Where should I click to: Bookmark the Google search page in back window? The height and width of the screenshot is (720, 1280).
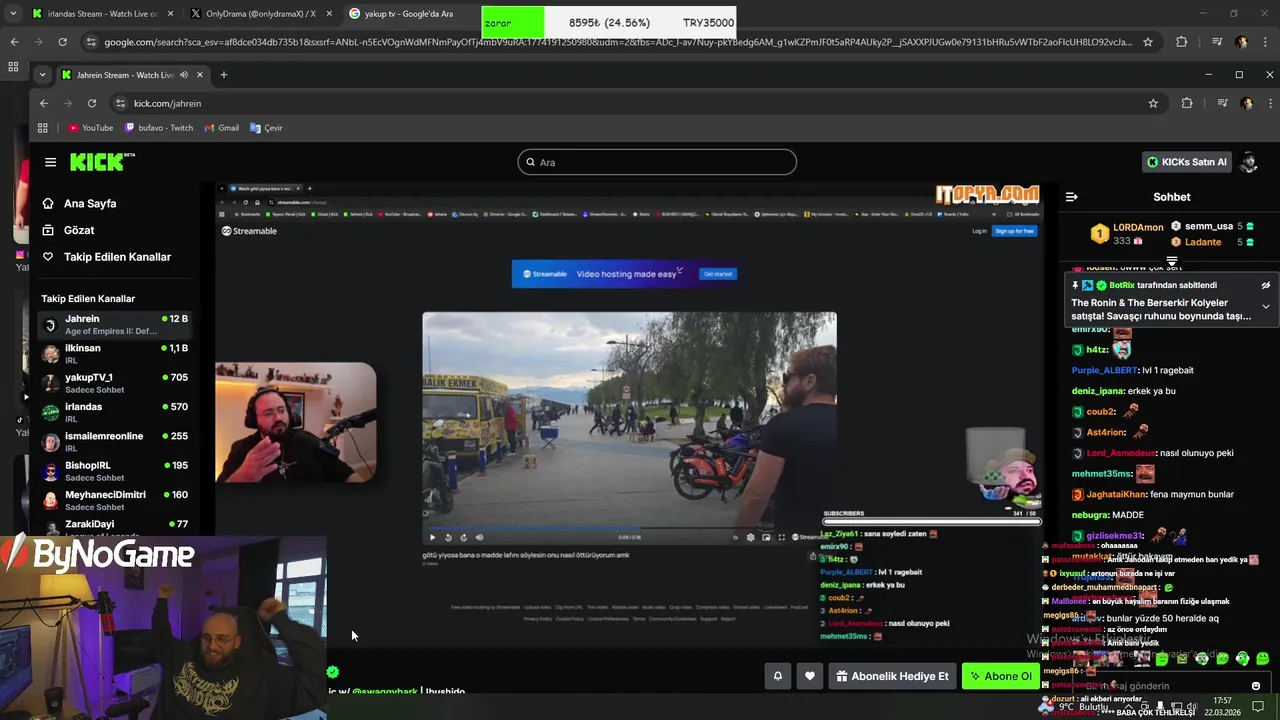pyautogui.click(x=1148, y=42)
